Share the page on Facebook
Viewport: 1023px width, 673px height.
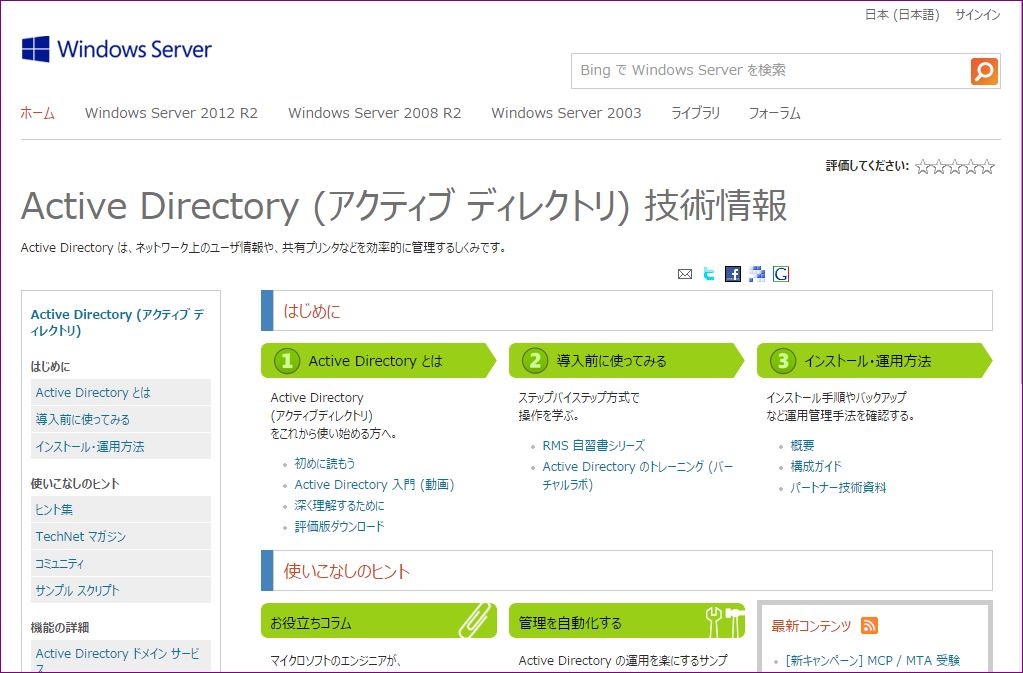tap(733, 274)
